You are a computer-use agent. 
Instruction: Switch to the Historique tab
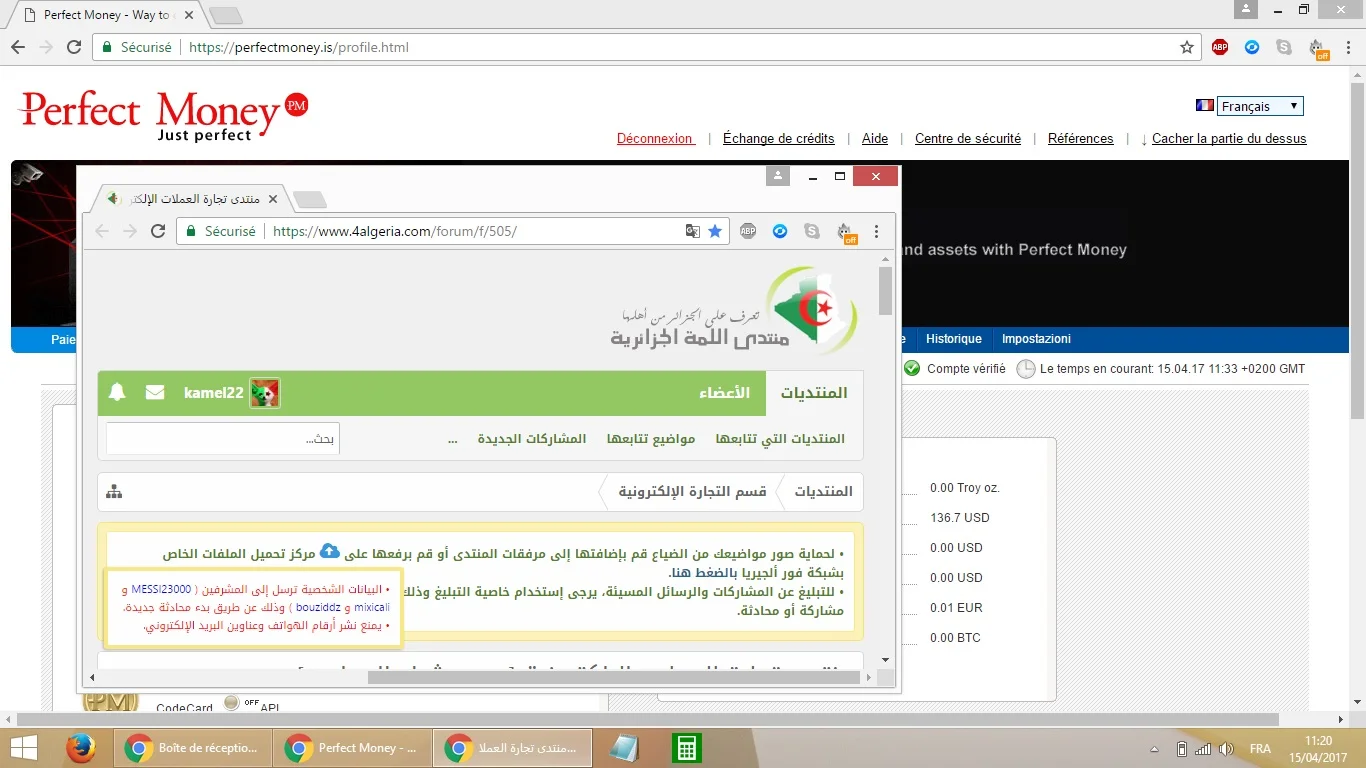click(x=953, y=339)
